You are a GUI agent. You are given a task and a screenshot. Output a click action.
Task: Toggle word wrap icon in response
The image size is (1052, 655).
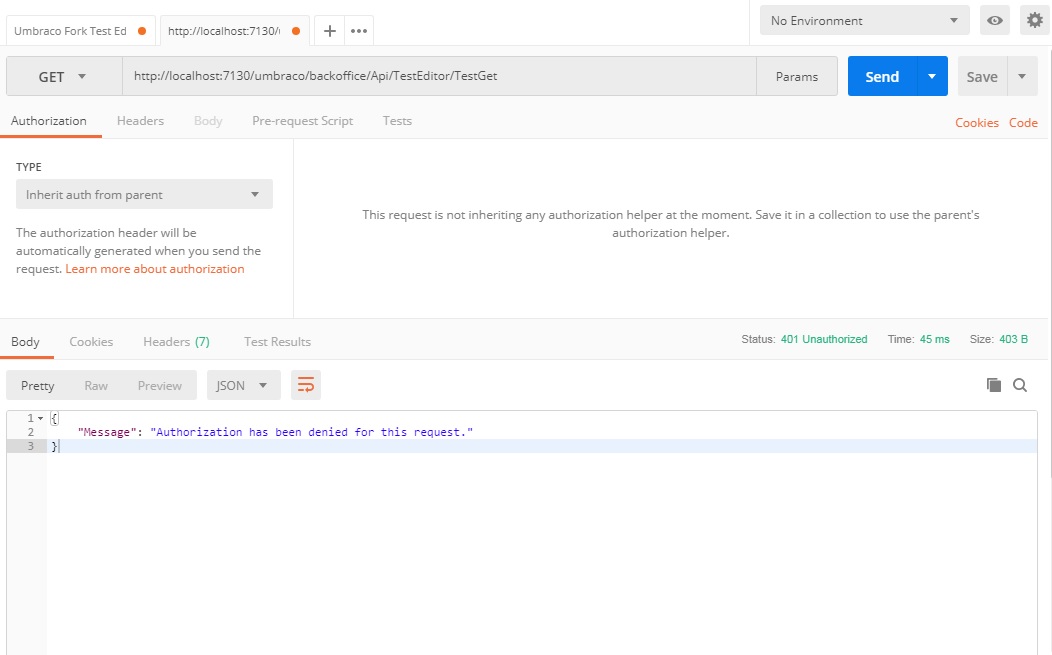306,385
